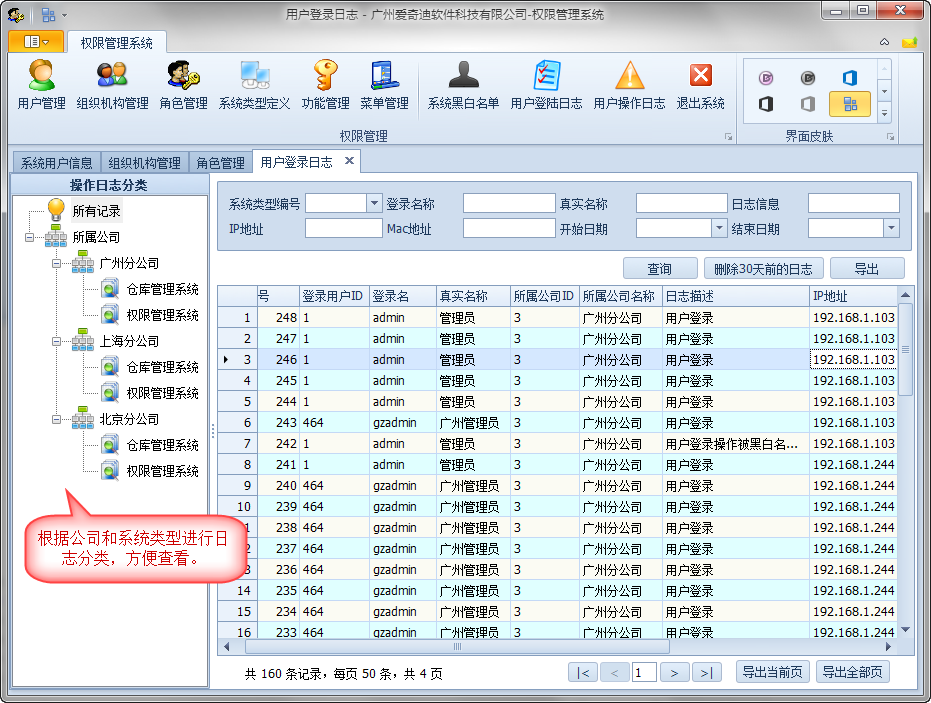
Task: Click the application menu button in orange
Action: tap(36, 41)
